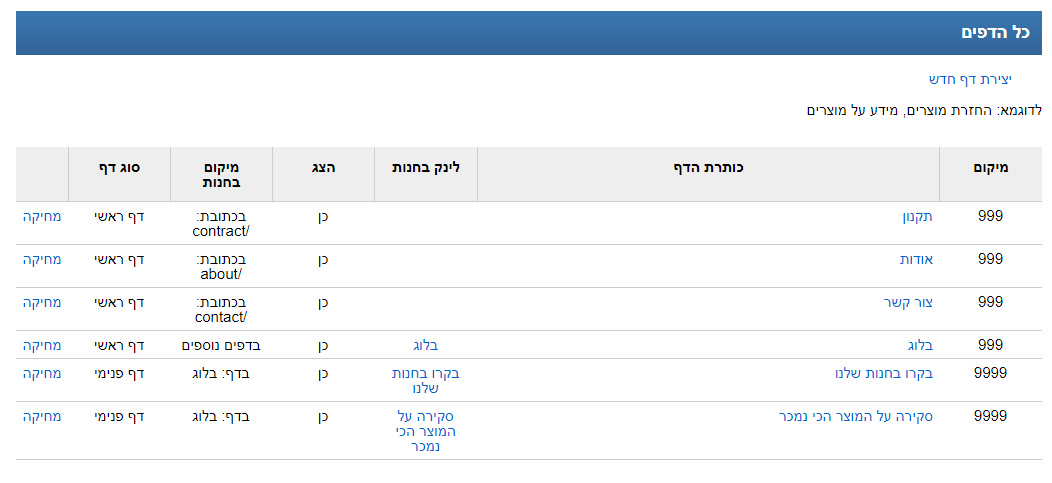The height and width of the screenshot is (483, 1052).
Task: Click the לינק בחנות column header
Action: coord(426,167)
